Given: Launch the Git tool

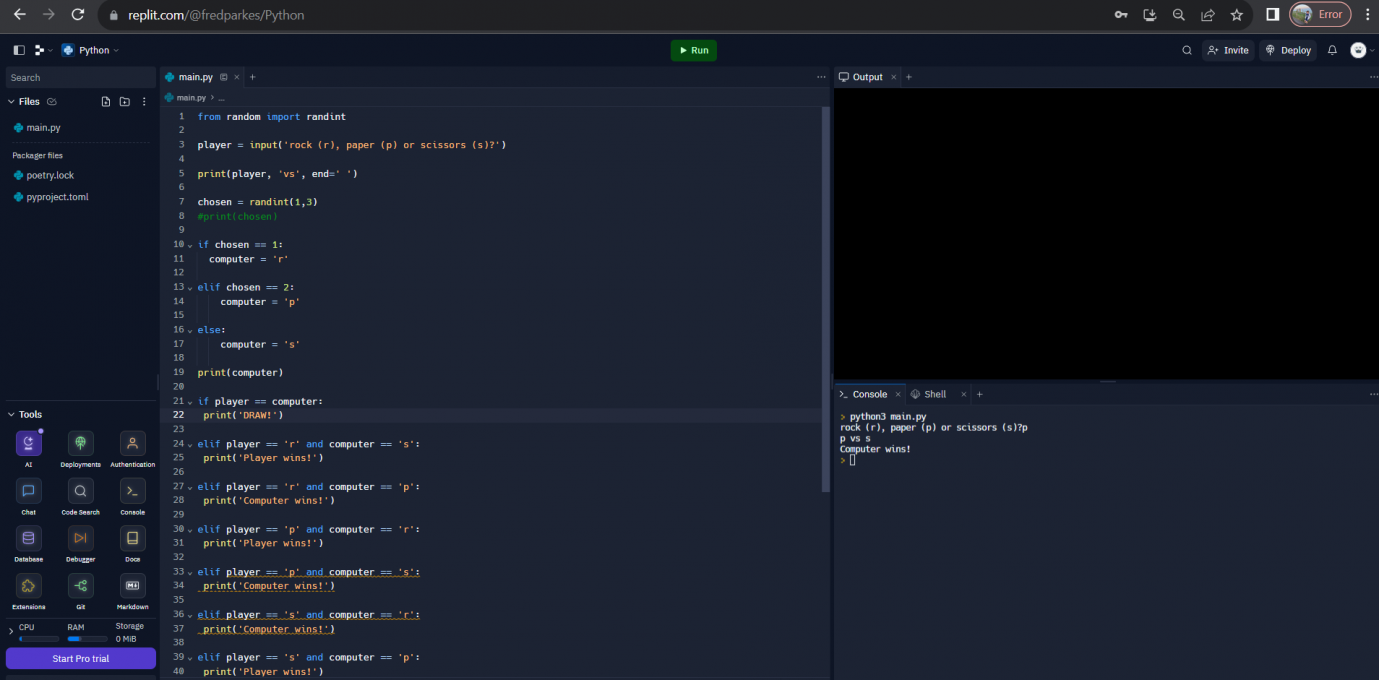Looking at the screenshot, I should point(80,586).
